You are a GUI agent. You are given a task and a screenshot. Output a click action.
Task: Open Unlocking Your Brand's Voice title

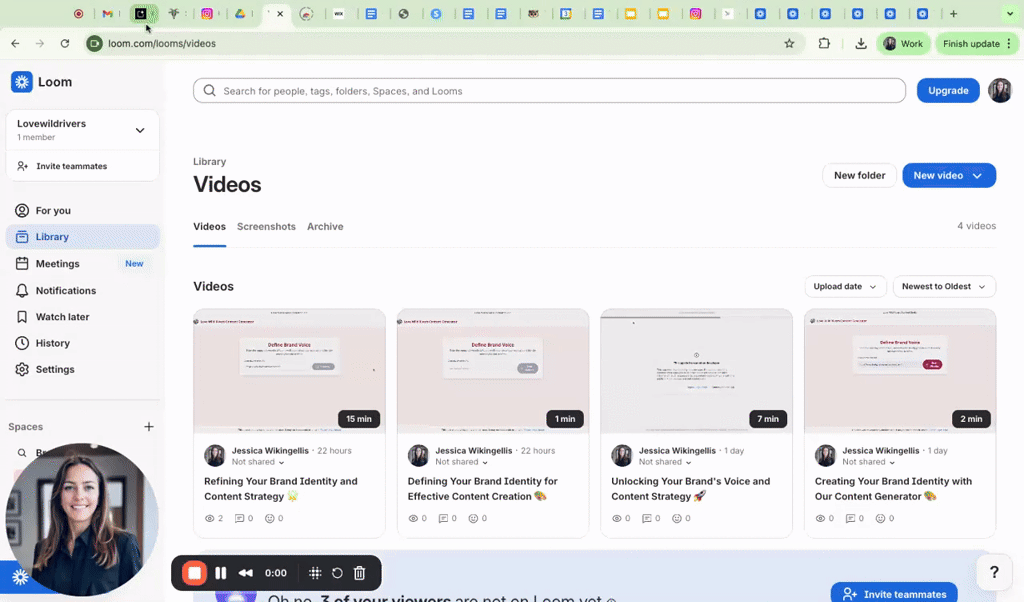[690, 488]
